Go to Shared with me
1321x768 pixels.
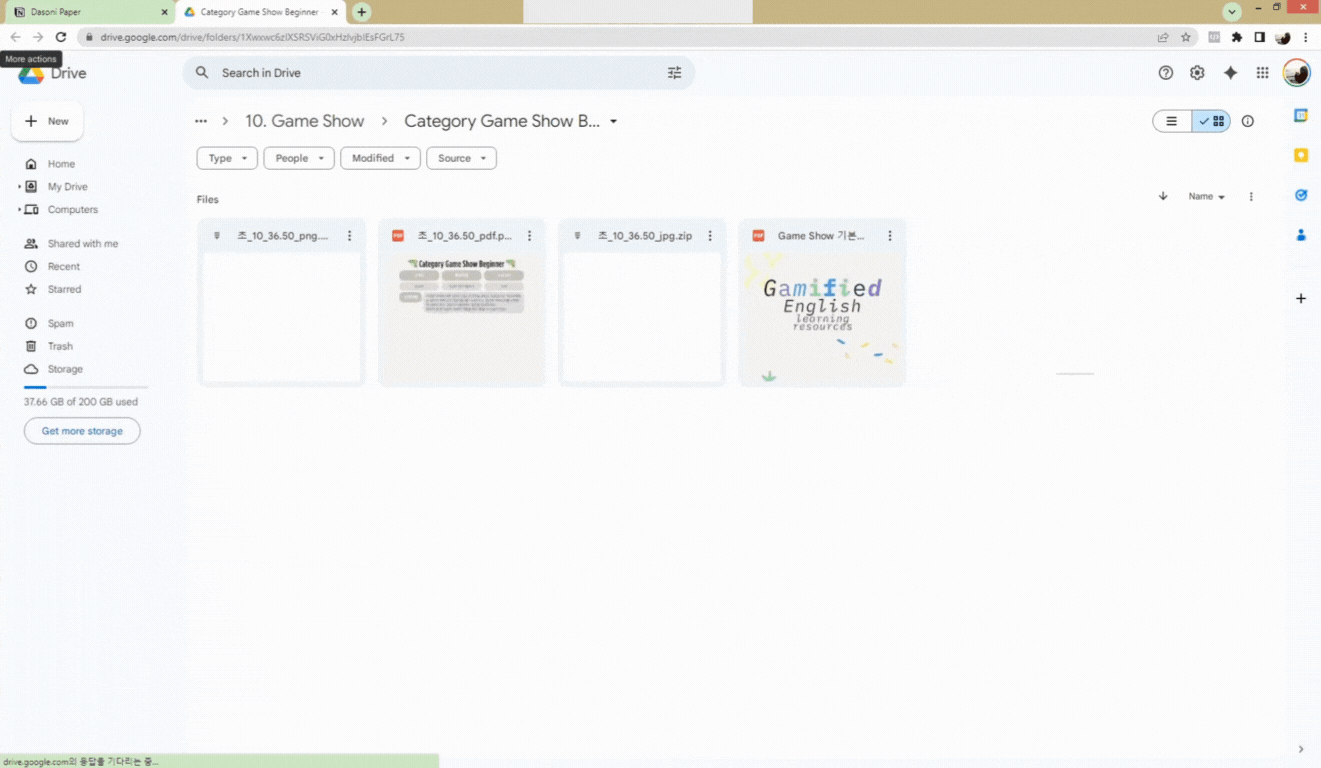point(82,244)
